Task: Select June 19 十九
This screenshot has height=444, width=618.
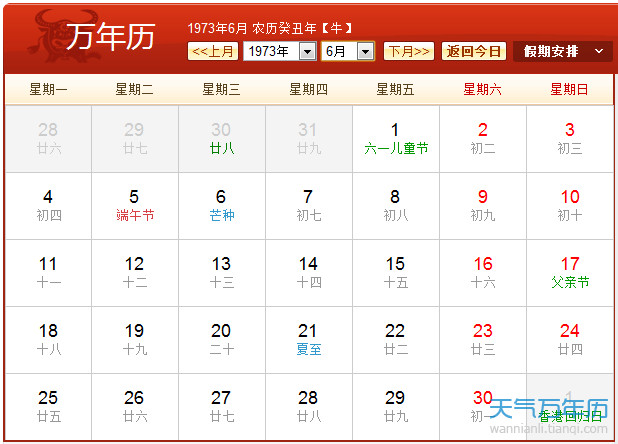Action: (135, 340)
